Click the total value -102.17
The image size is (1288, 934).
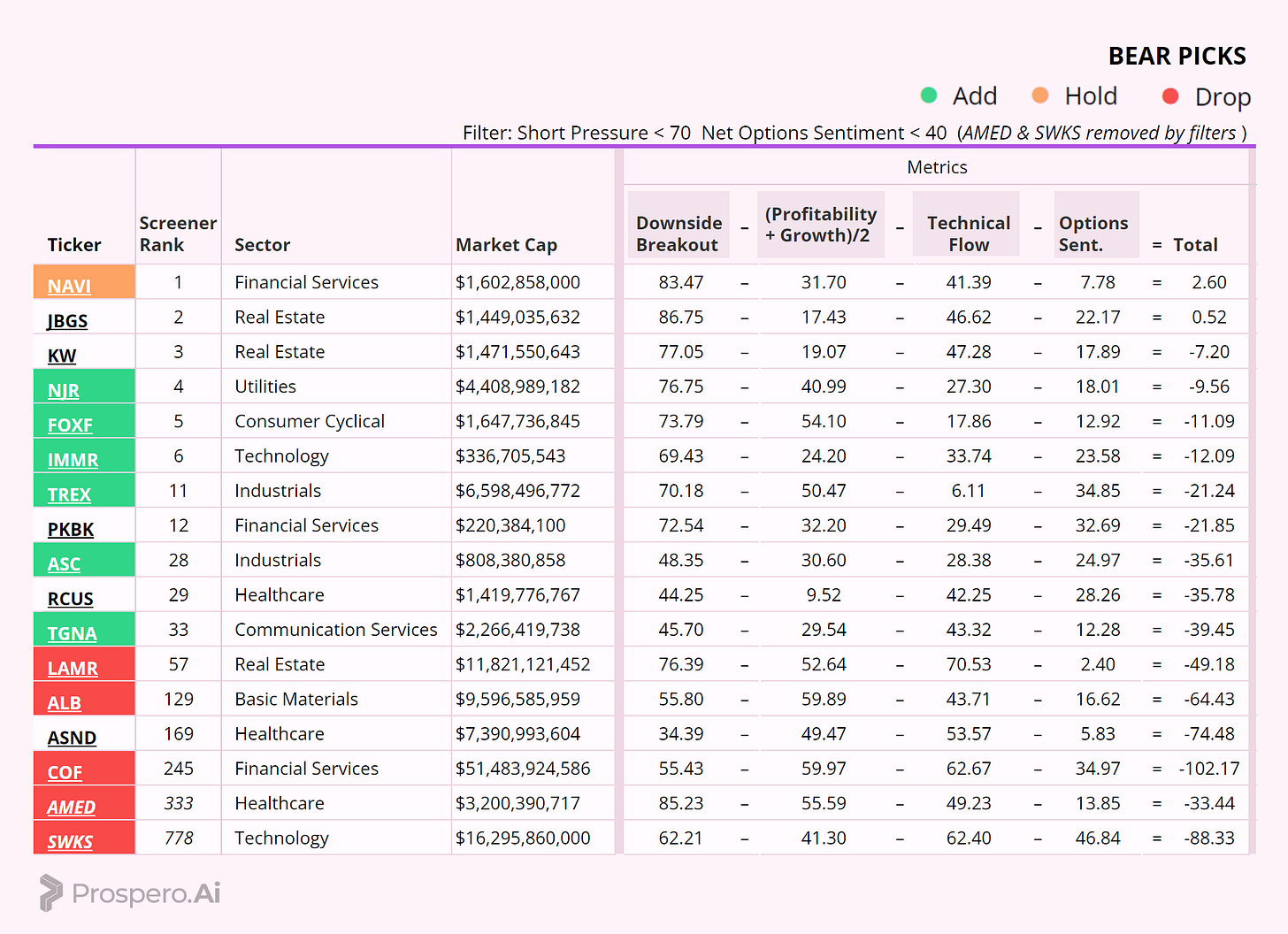click(x=1208, y=769)
